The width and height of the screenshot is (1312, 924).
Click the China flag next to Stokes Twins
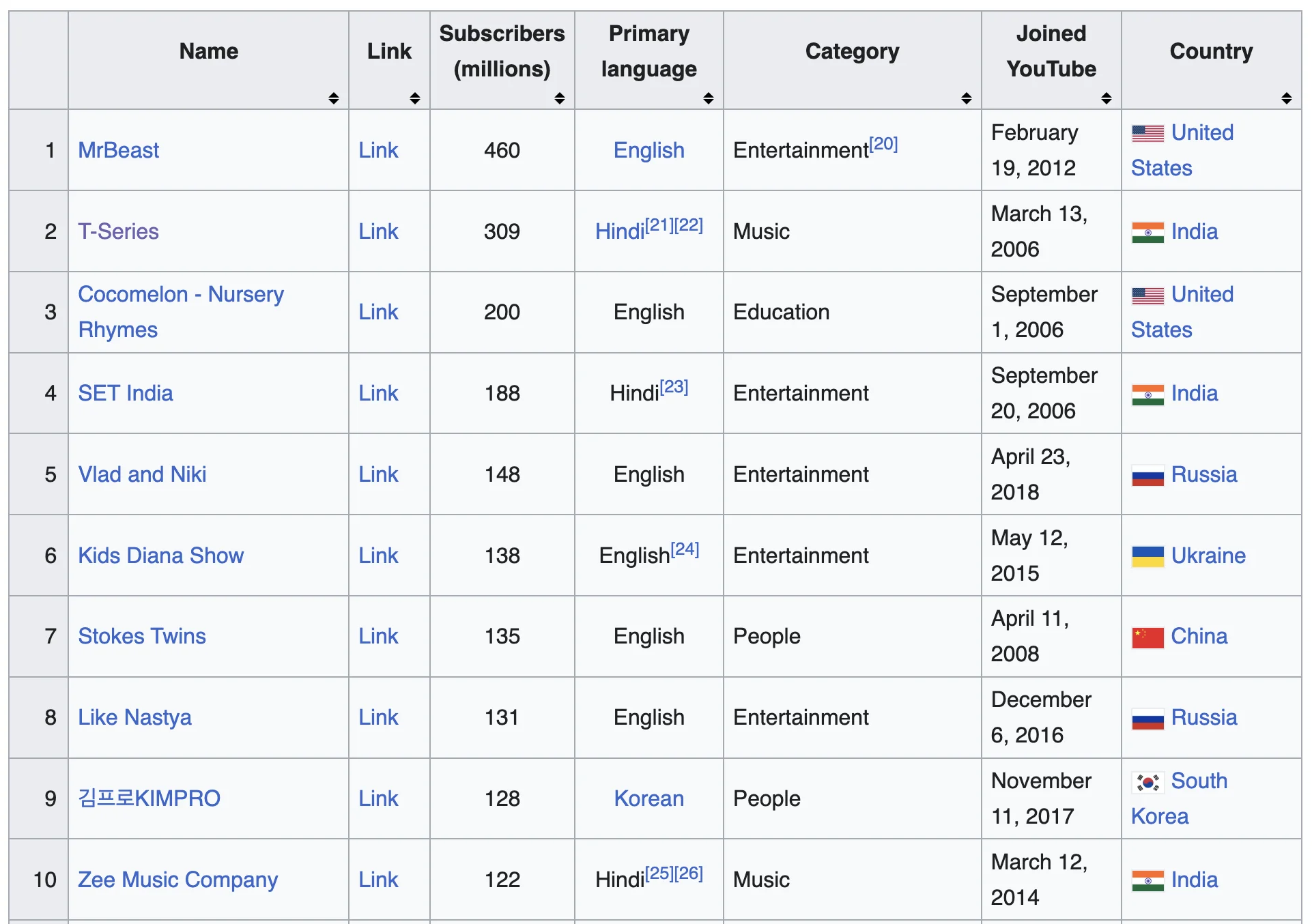(x=1148, y=636)
